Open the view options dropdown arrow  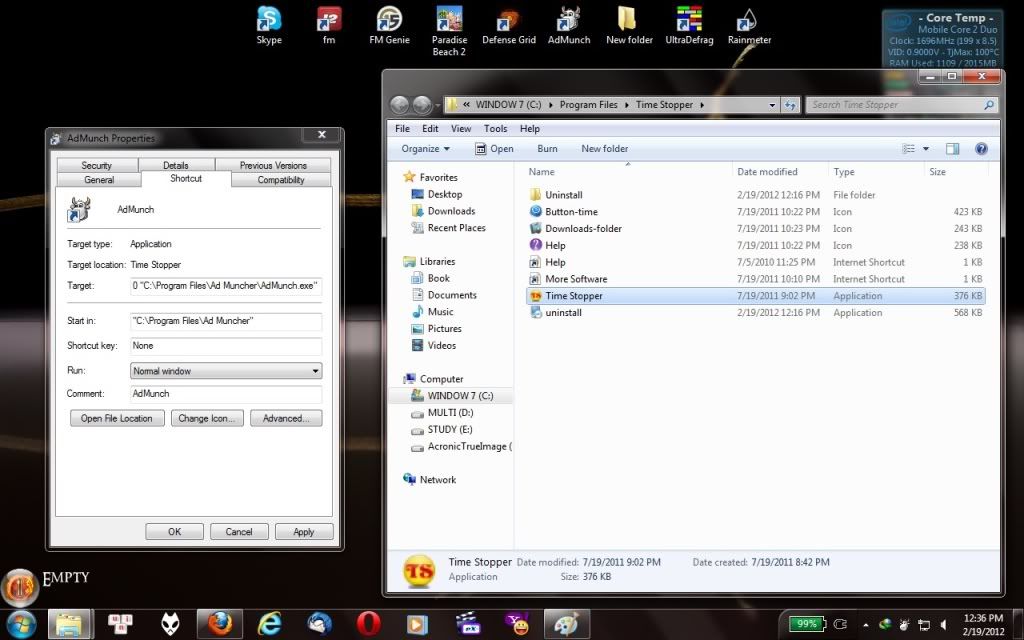pos(925,149)
